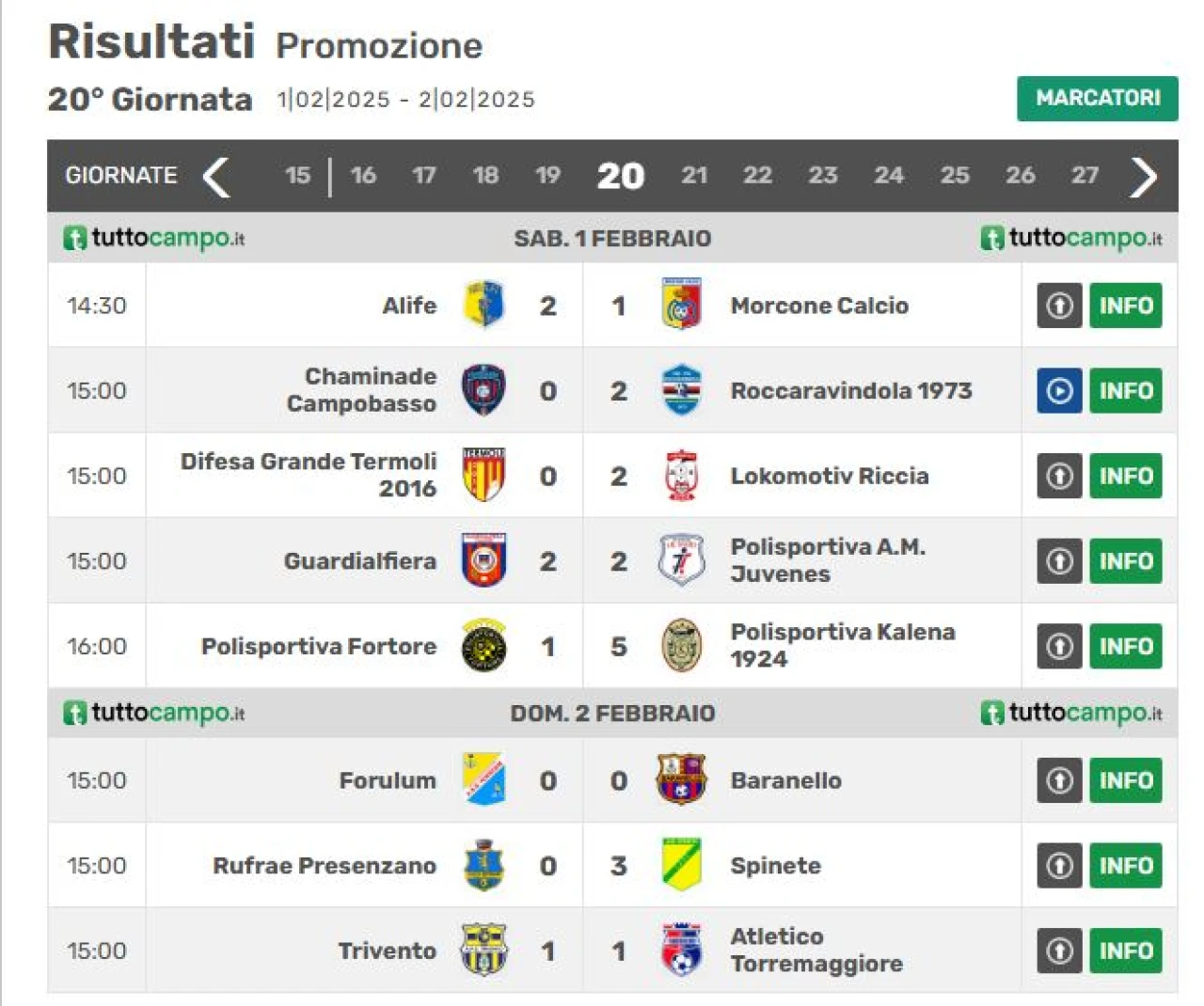Image resolution: width=1204 pixels, height=1006 pixels.
Task: Click the grey report icon for Alife match
Action: (x=1059, y=306)
